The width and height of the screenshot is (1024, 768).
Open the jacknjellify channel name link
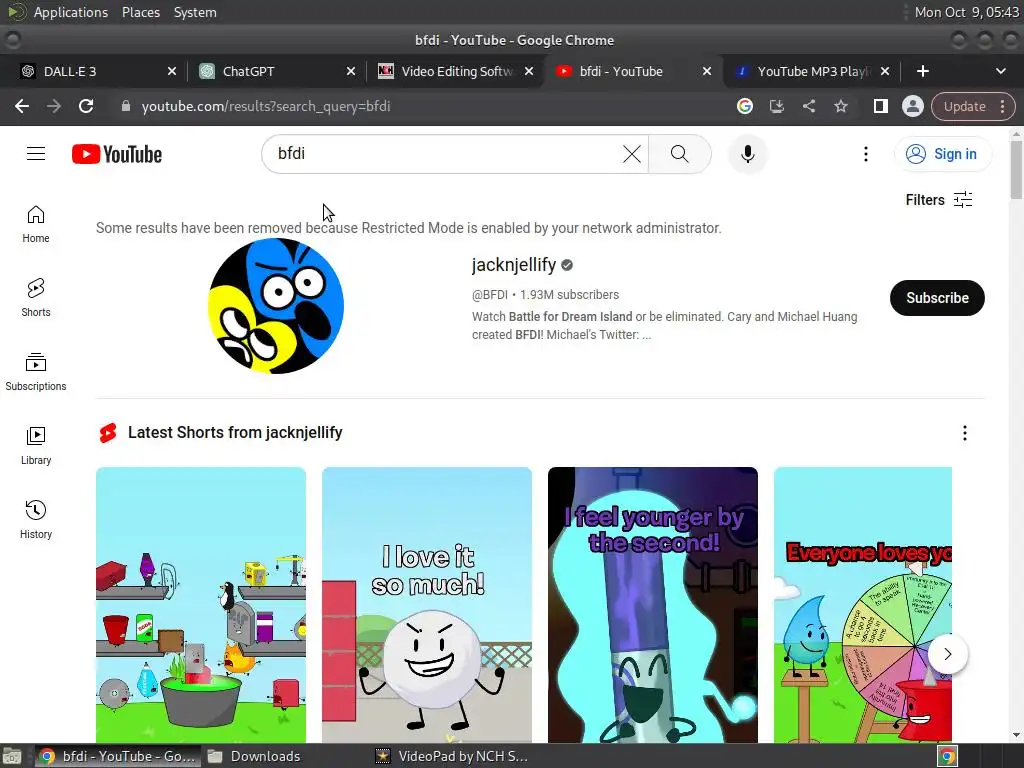pos(514,264)
